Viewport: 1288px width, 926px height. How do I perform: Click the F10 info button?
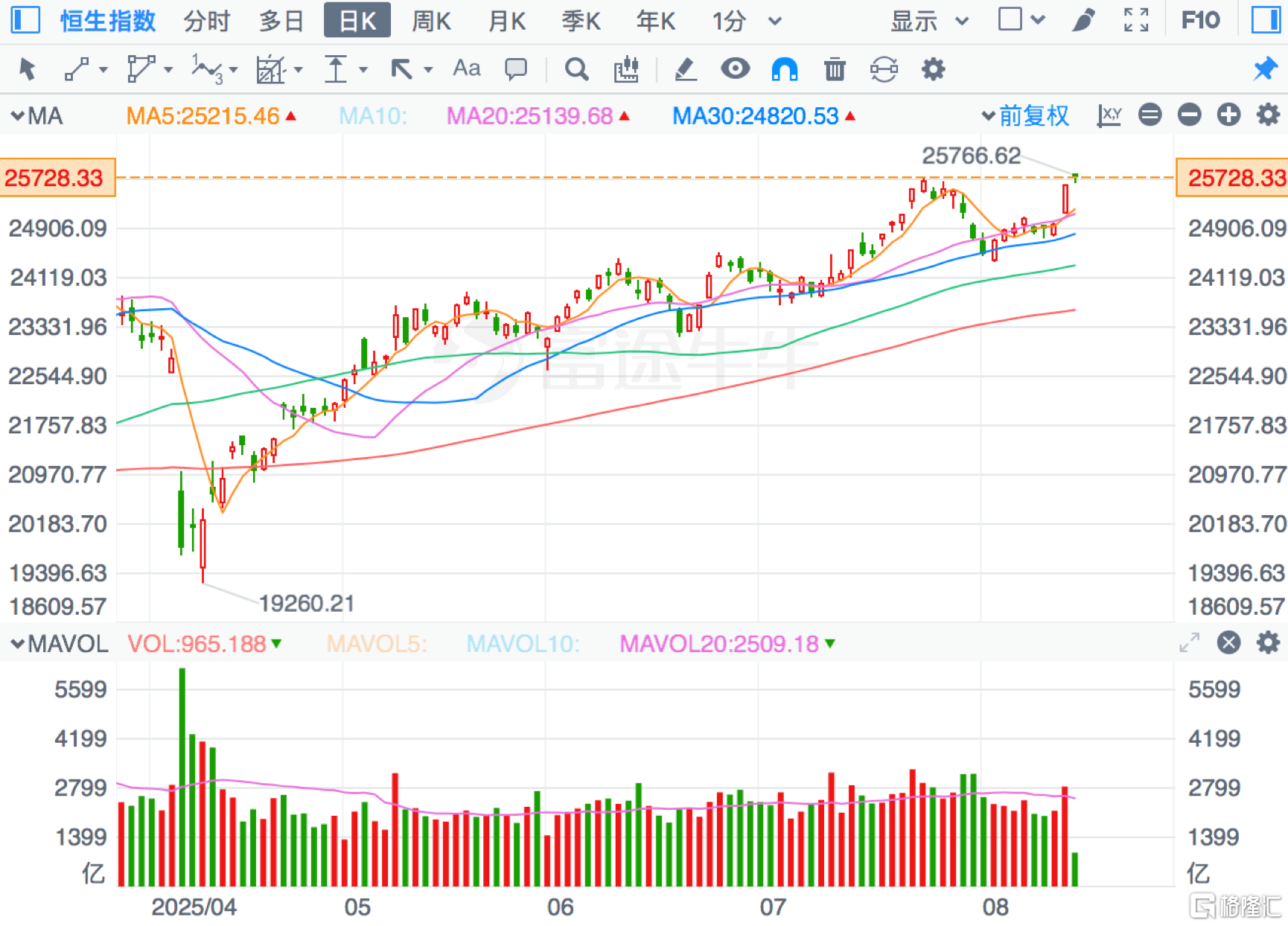(1200, 20)
